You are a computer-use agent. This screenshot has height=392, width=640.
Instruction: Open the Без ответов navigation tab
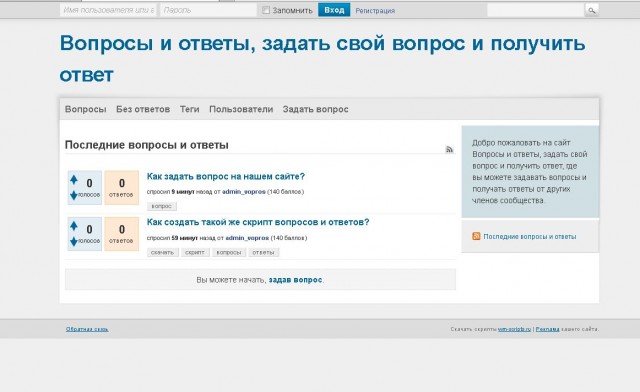pyautogui.click(x=143, y=109)
